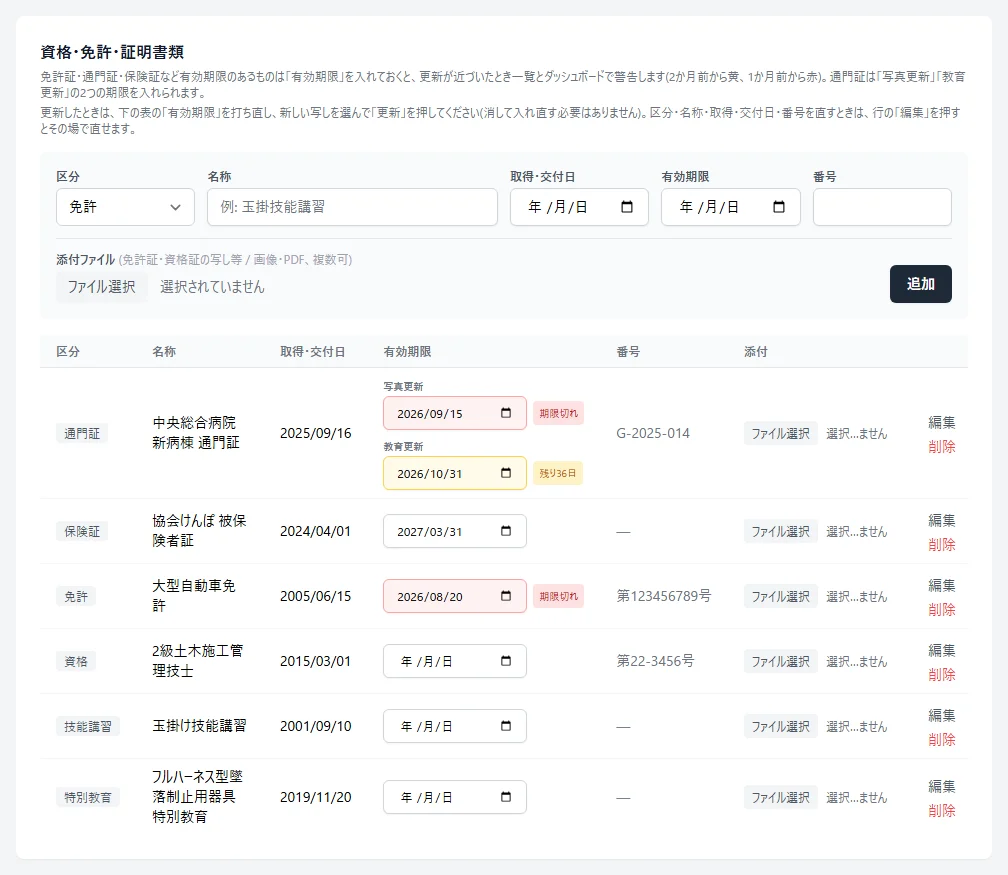Choose file for 2級土木施工管理技士 row
The height and width of the screenshot is (875, 1008).
coord(780,662)
